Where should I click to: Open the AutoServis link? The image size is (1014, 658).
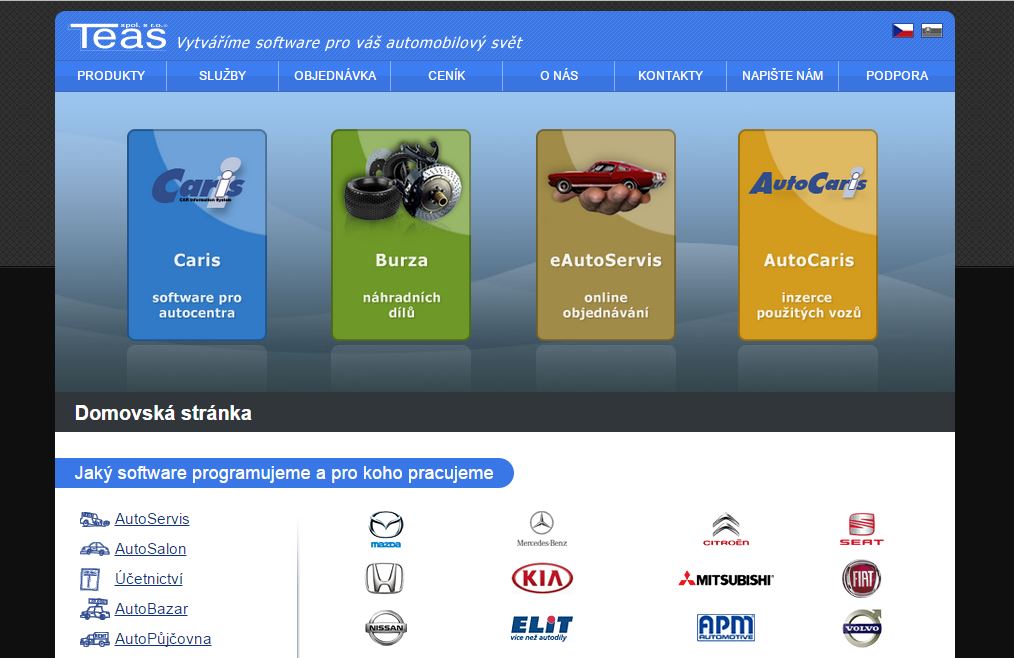[151, 519]
